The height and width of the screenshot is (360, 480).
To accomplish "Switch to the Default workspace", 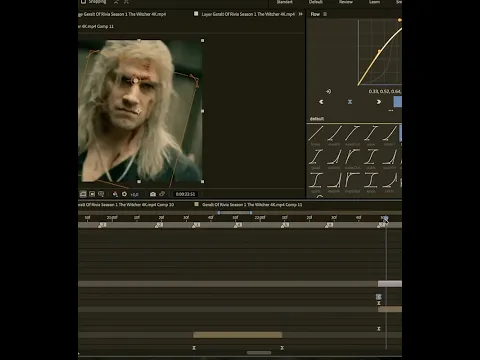I will pyautogui.click(x=315, y=2).
